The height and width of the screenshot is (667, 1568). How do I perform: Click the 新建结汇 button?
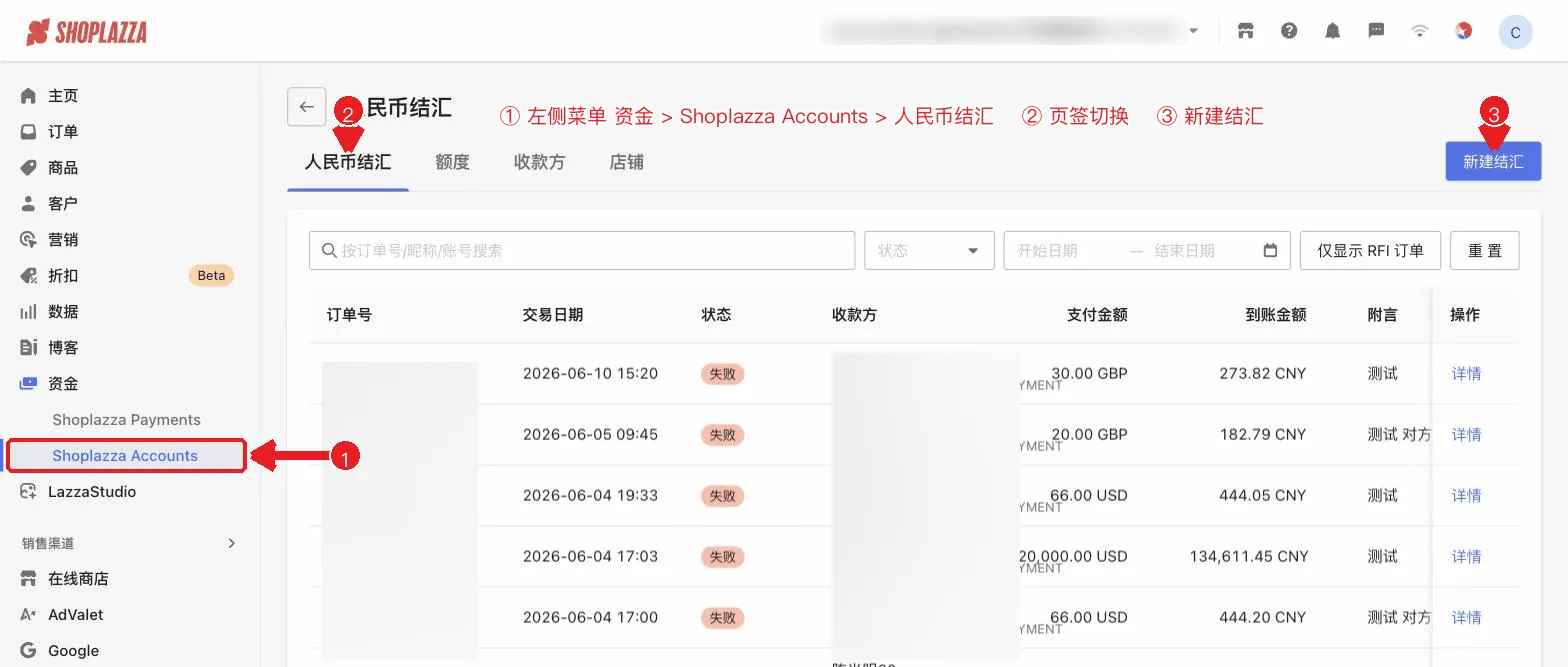[1493, 161]
